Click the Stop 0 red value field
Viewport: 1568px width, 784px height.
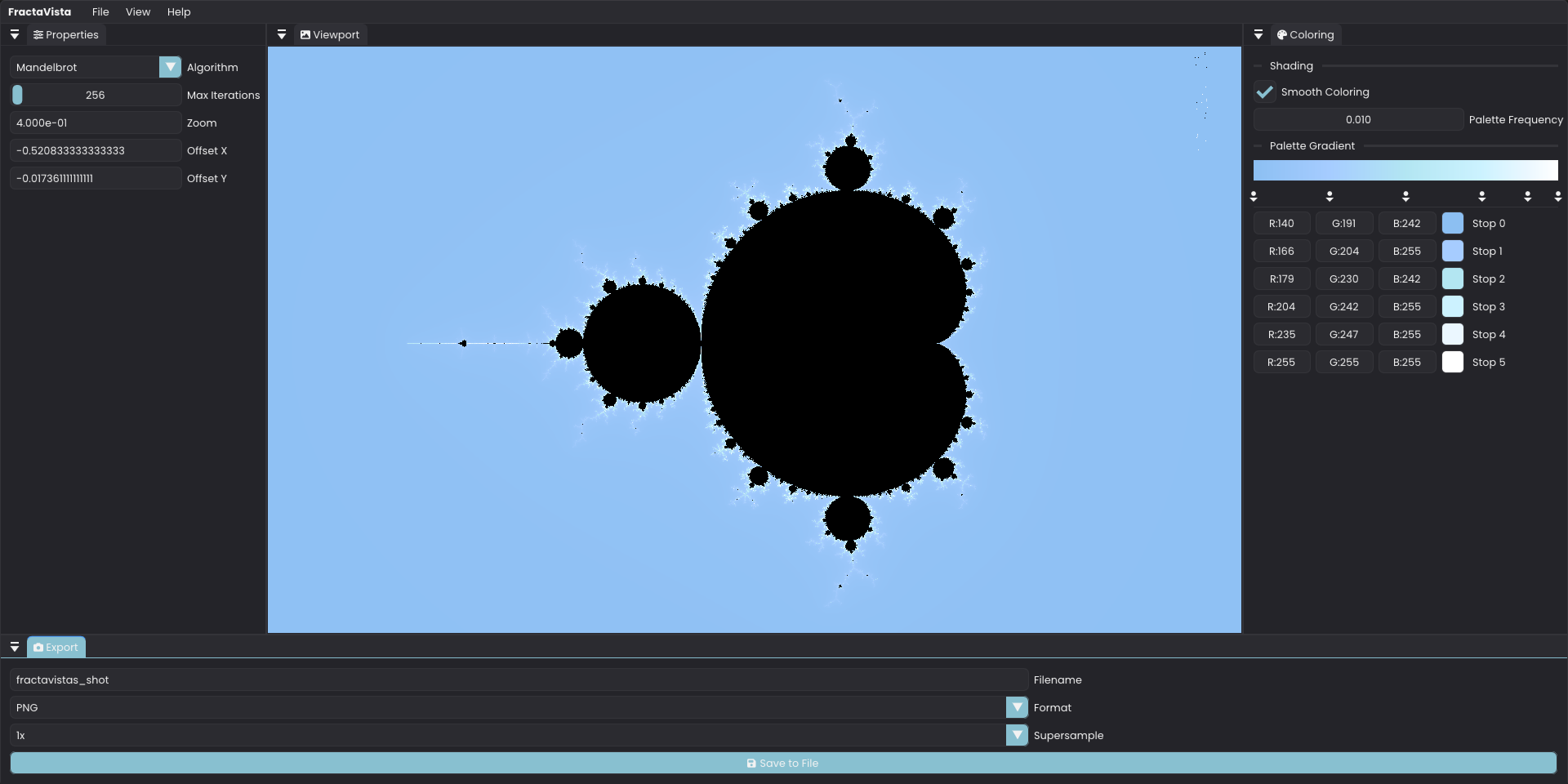[1282, 223]
